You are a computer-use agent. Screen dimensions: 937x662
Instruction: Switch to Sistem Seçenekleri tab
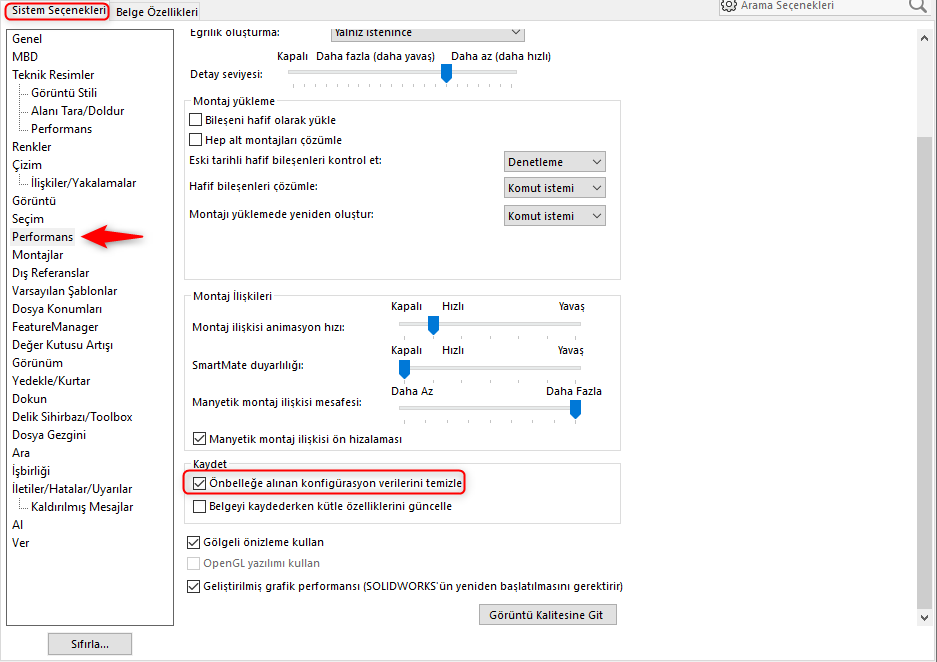[x=59, y=10]
